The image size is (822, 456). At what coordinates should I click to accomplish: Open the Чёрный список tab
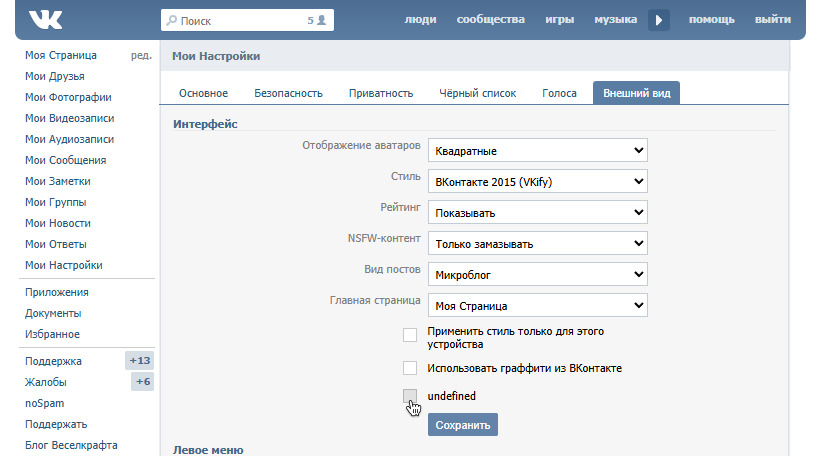click(478, 94)
